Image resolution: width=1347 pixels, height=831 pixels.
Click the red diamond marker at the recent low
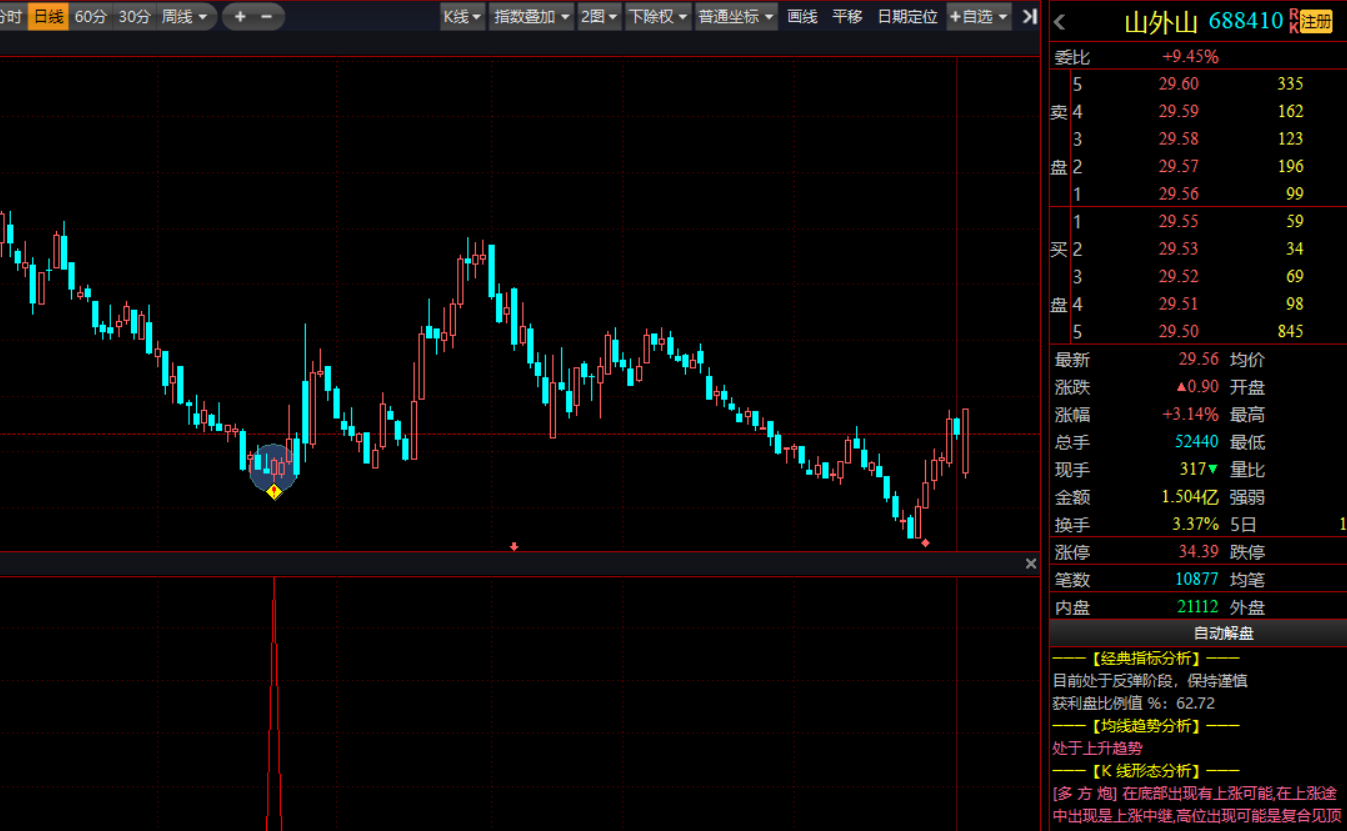(x=925, y=543)
